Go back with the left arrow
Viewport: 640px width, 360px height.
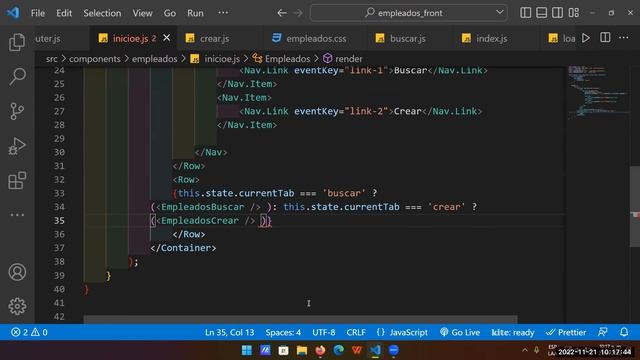click(282, 13)
